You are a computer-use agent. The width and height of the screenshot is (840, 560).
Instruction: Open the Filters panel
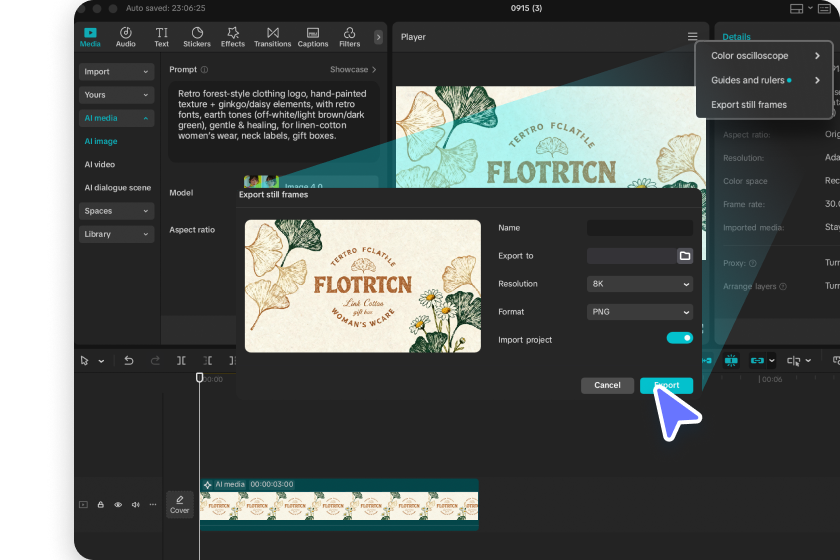(x=349, y=37)
